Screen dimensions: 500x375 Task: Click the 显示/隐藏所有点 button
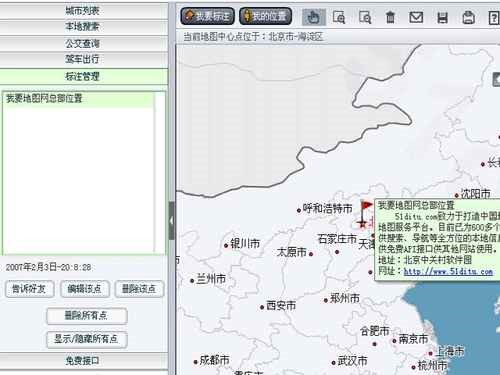coord(87,339)
